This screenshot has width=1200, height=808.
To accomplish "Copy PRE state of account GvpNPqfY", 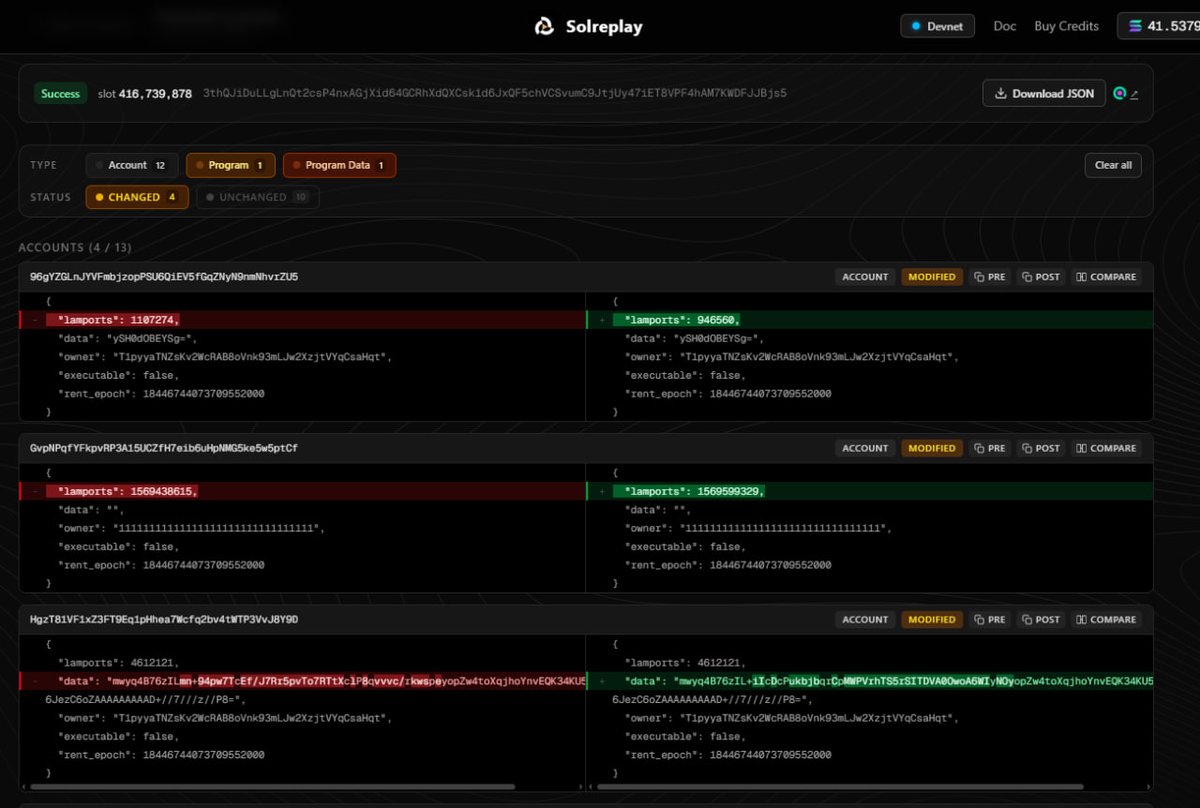I will [x=990, y=448].
